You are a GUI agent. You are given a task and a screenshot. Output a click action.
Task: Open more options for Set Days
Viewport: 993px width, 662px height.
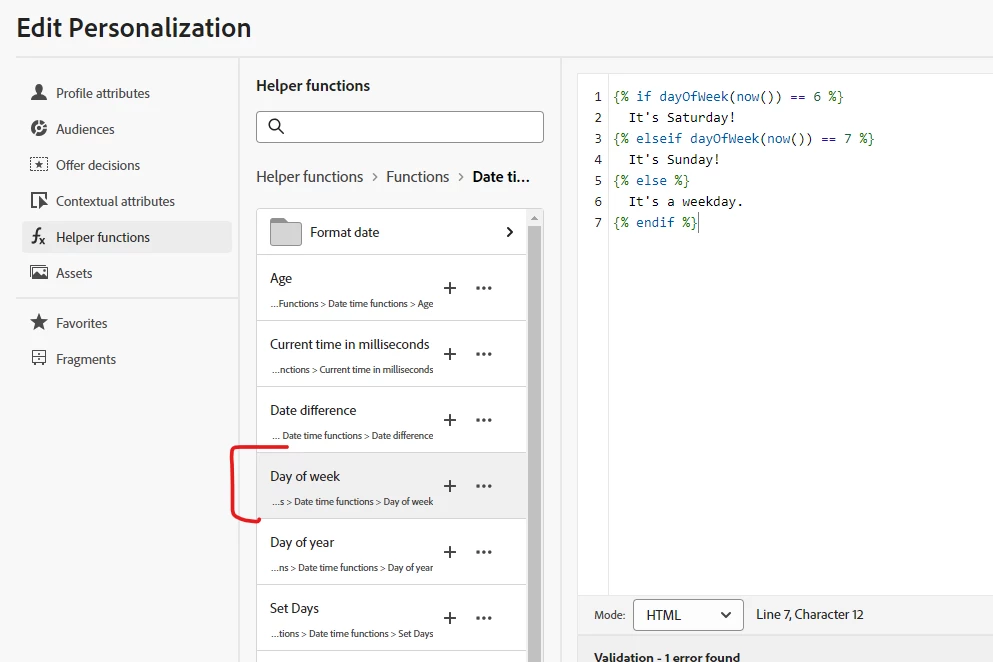click(x=484, y=618)
